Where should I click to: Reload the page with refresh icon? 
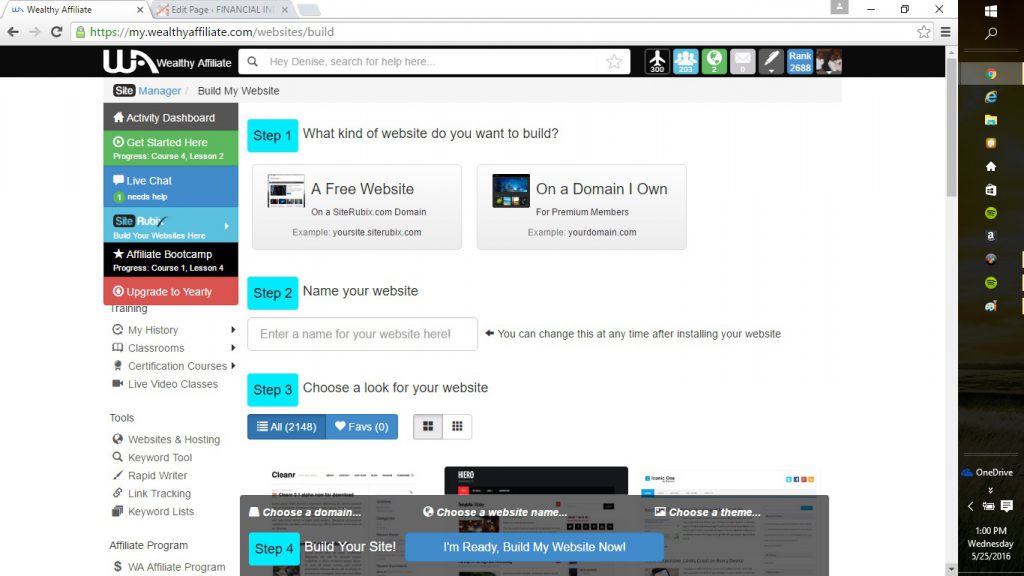57,31
